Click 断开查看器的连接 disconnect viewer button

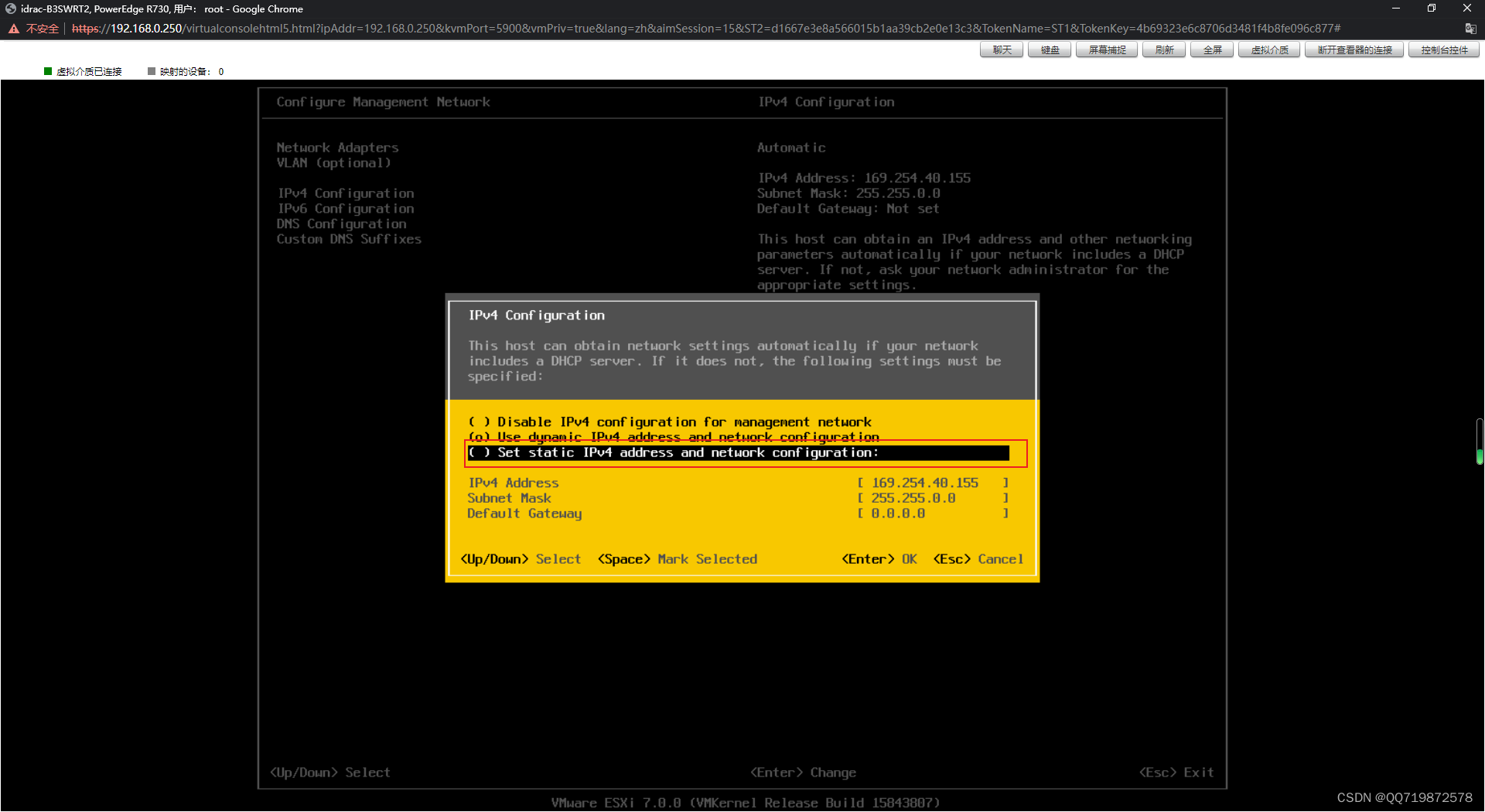click(1354, 50)
